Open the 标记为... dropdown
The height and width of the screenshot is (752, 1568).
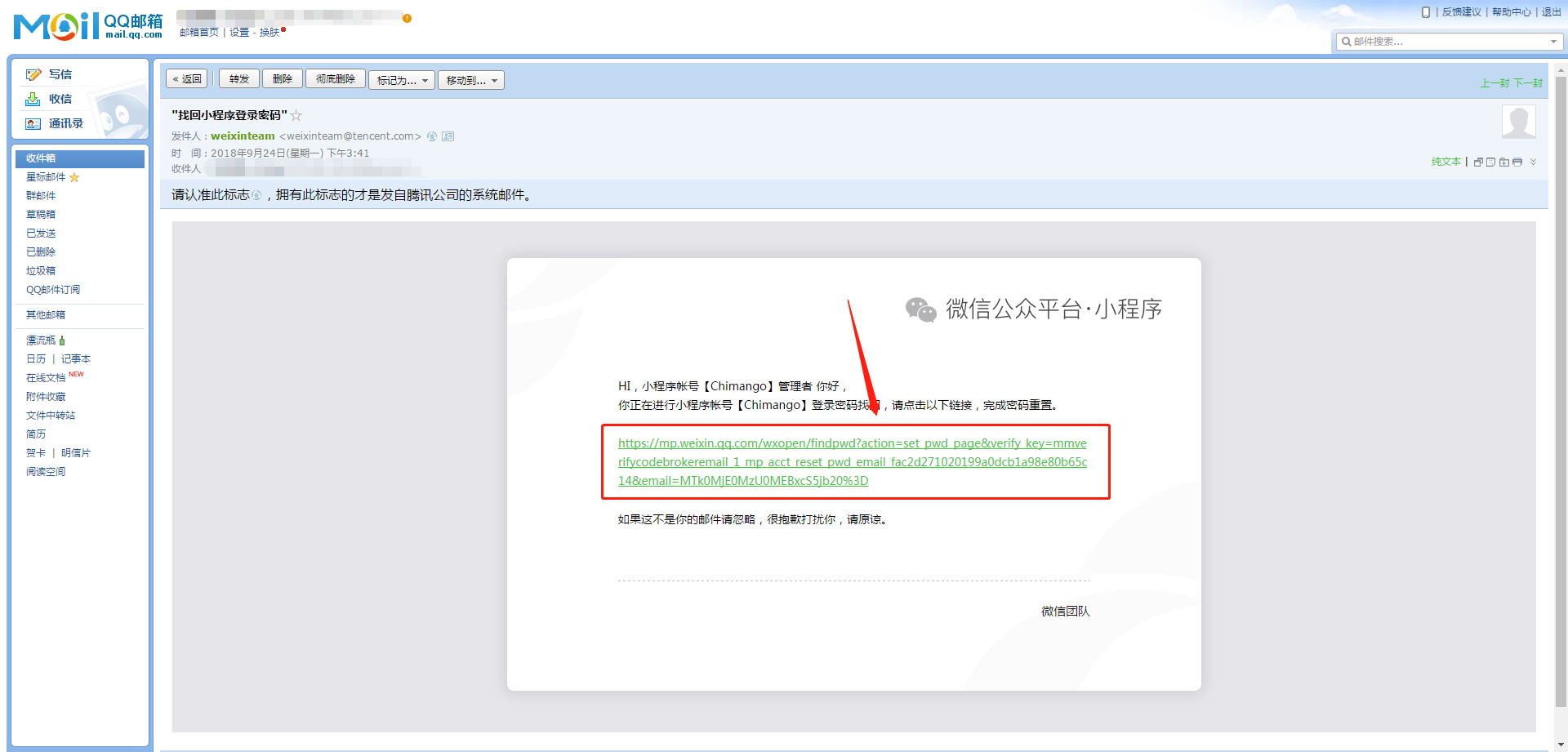402,80
